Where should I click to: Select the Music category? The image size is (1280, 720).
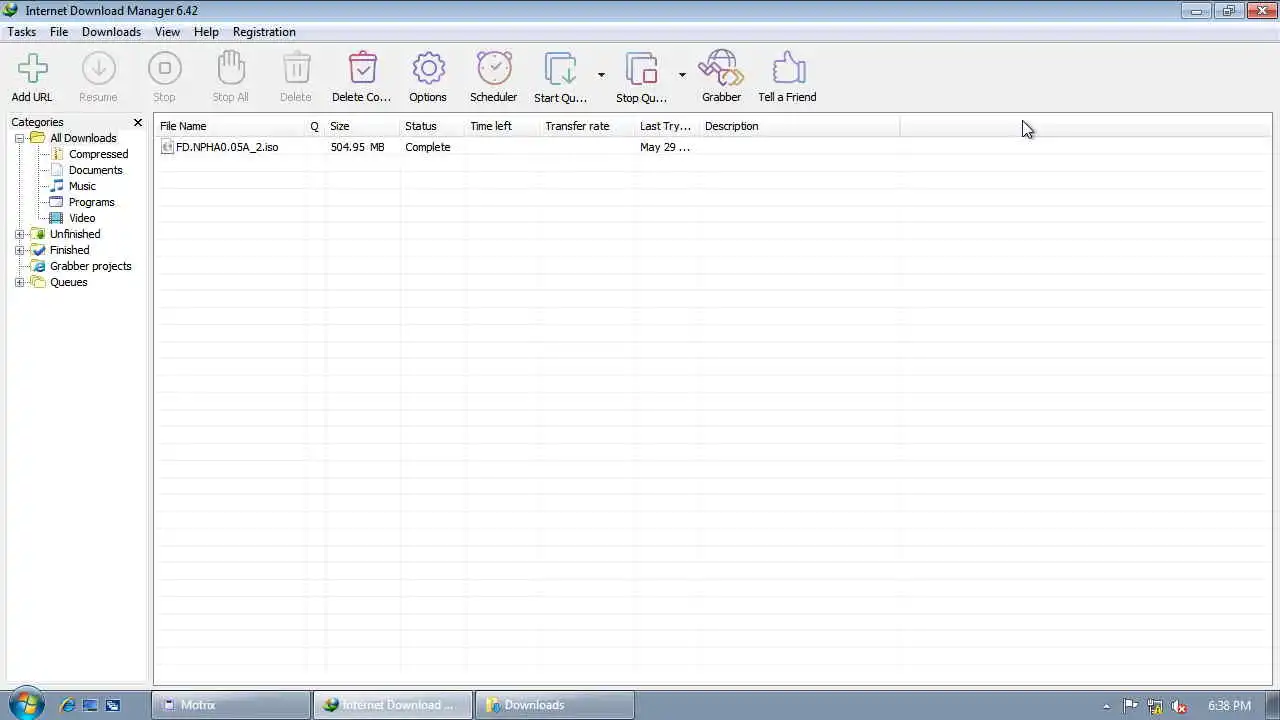click(82, 186)
